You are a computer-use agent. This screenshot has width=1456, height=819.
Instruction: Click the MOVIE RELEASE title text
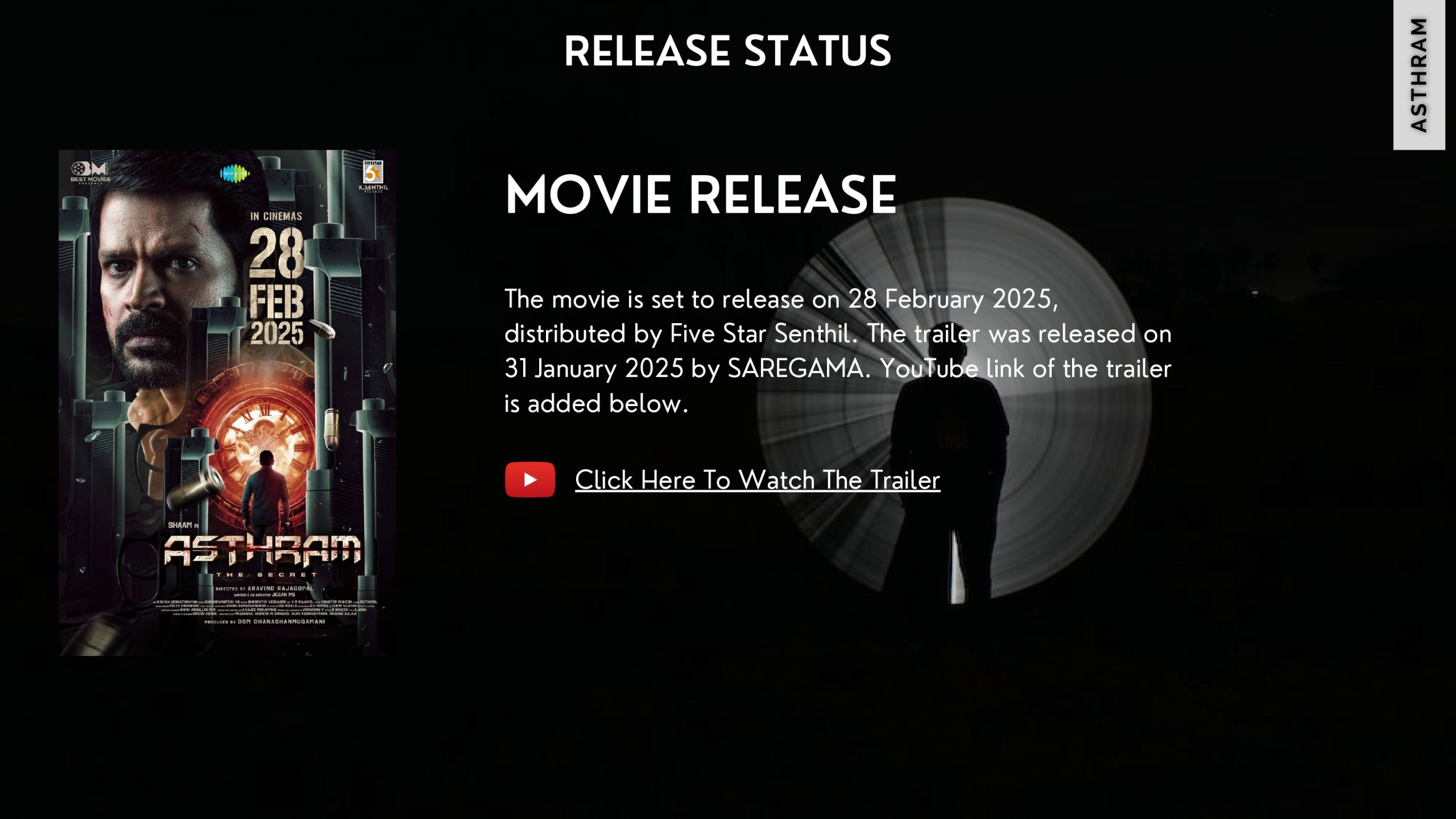coord(701,195)
